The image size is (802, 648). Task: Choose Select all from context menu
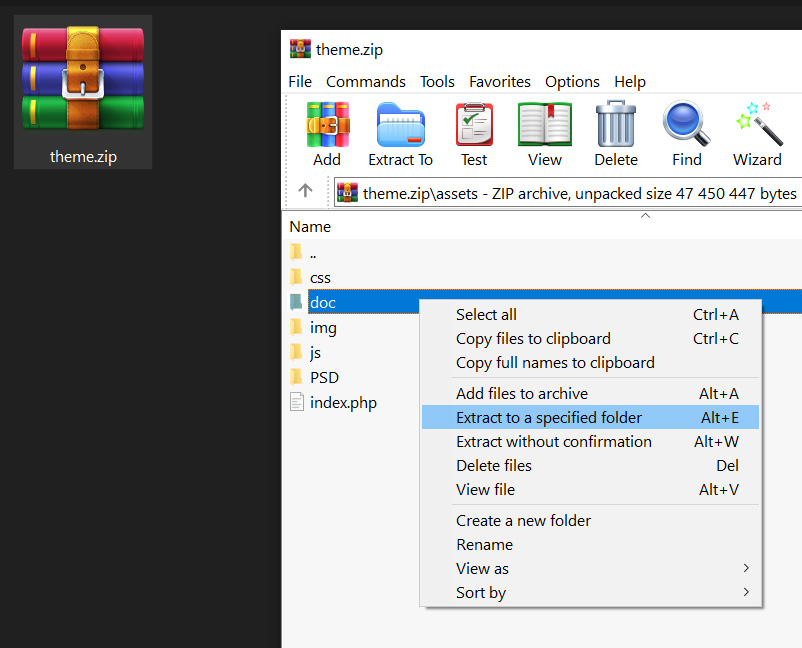coord(590,315)
